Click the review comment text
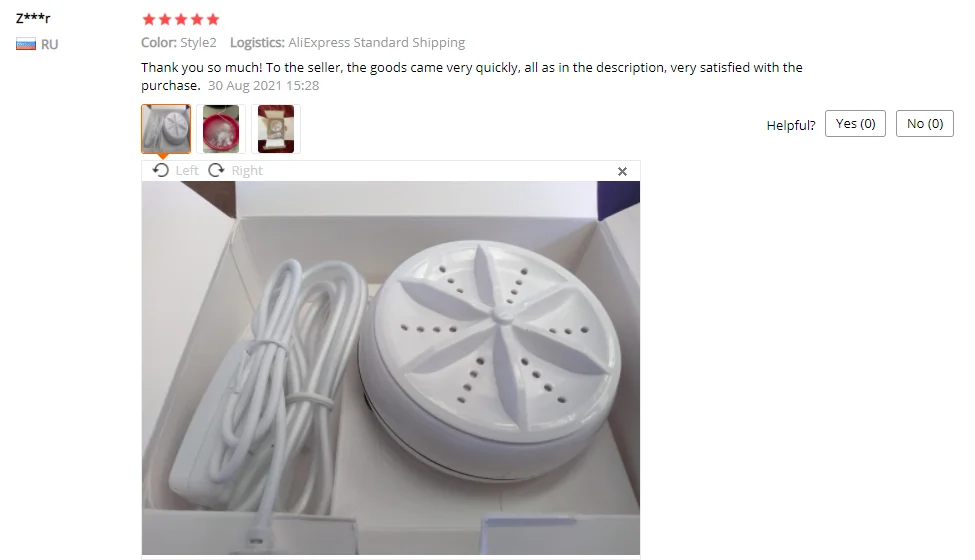Screen dimensions: 975x560 click(x=471, y=76)
